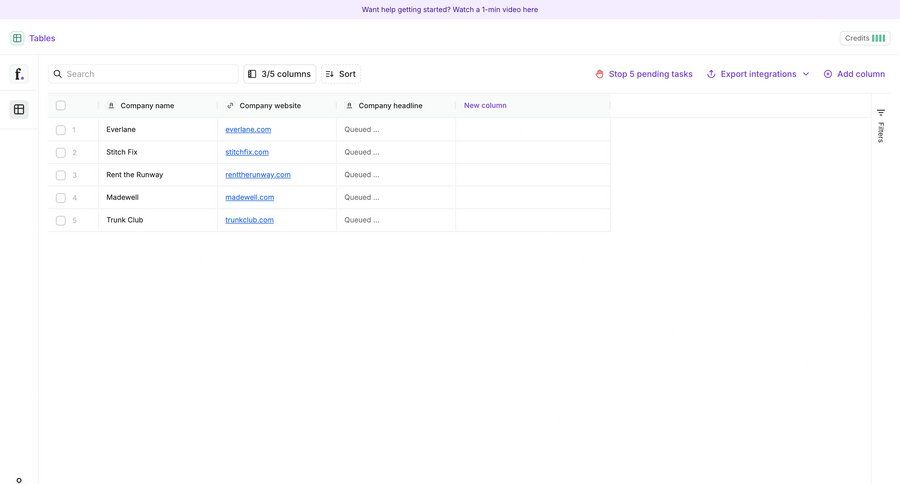The width and height of the screenshot is (900, 484).
Task: Select the table view icon in sidebar
Action: tap(18, 109)
